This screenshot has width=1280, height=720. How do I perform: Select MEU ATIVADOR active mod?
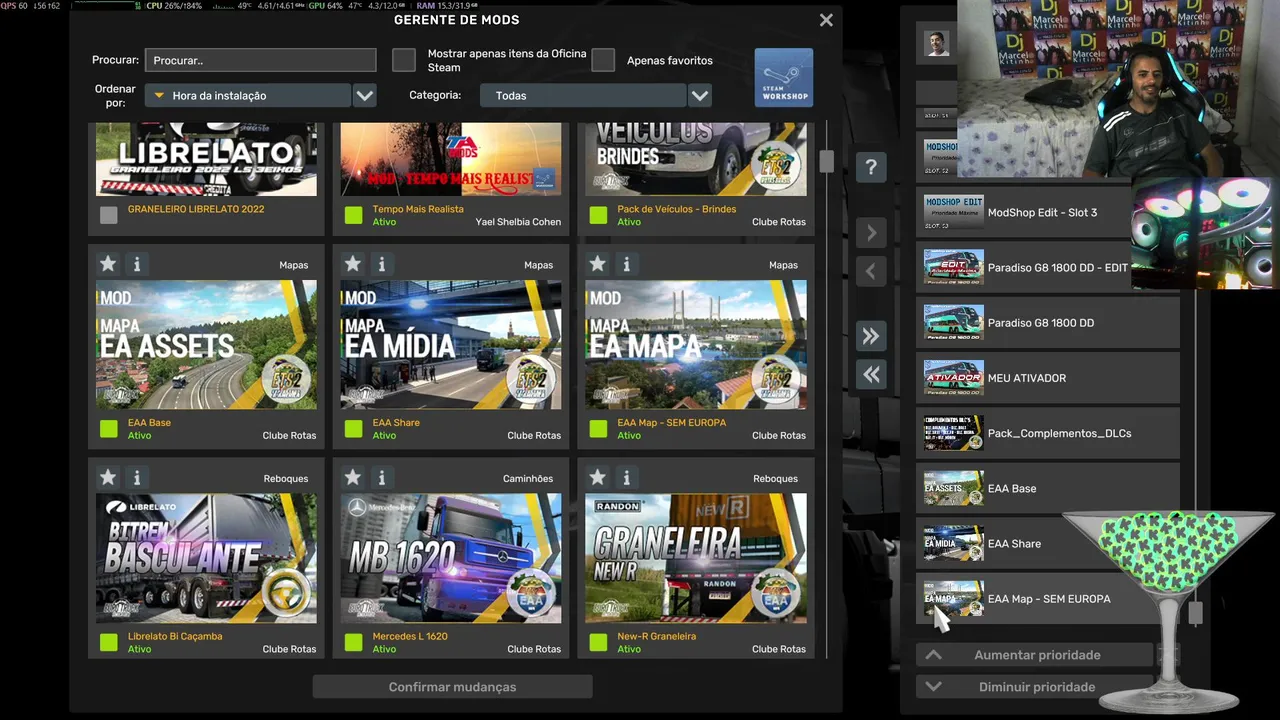[1048, 378]
